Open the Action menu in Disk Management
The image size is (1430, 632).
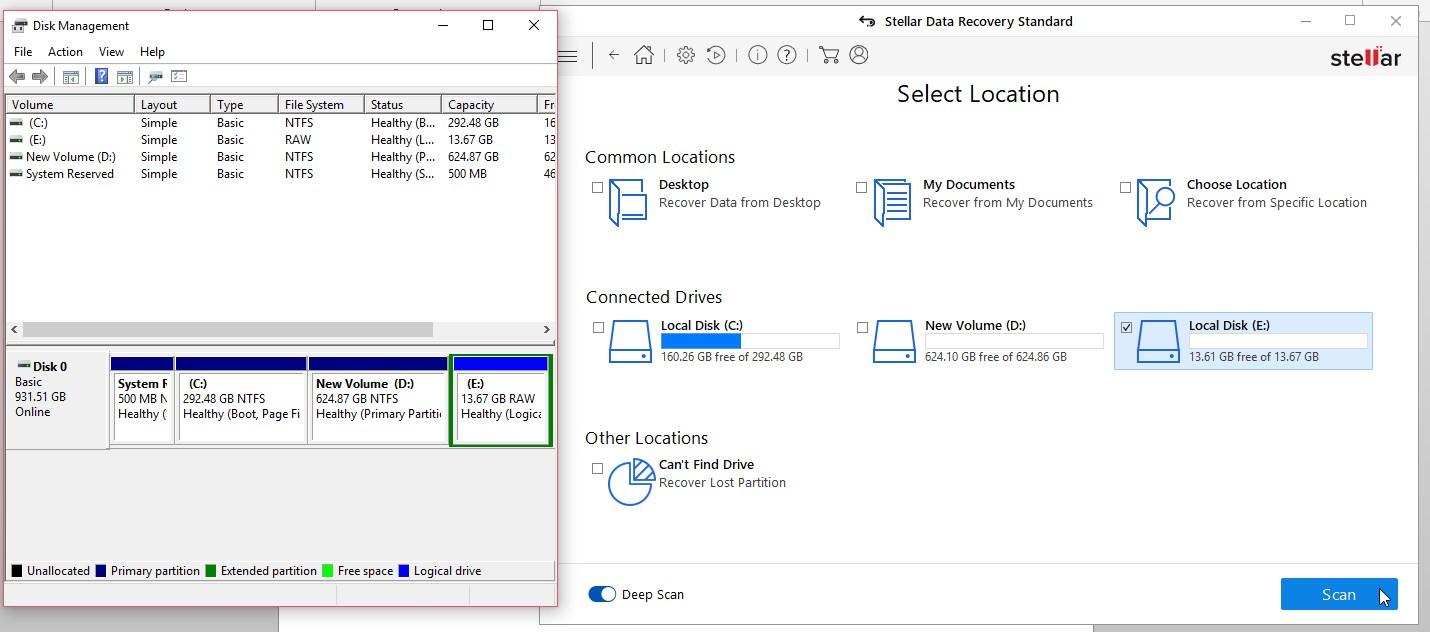pyautogui.click(x=65, y=52)
